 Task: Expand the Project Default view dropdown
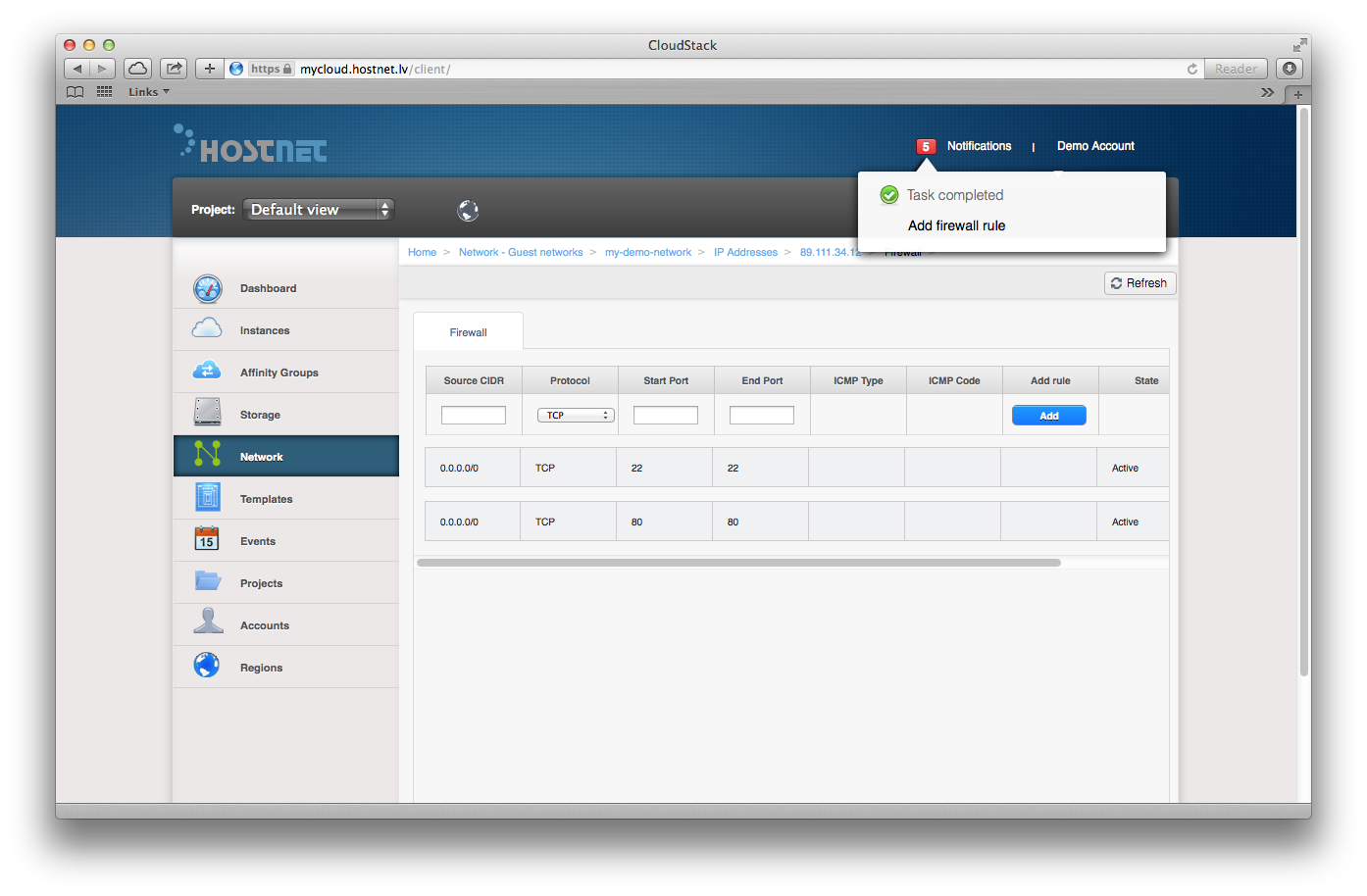point(318,210)
